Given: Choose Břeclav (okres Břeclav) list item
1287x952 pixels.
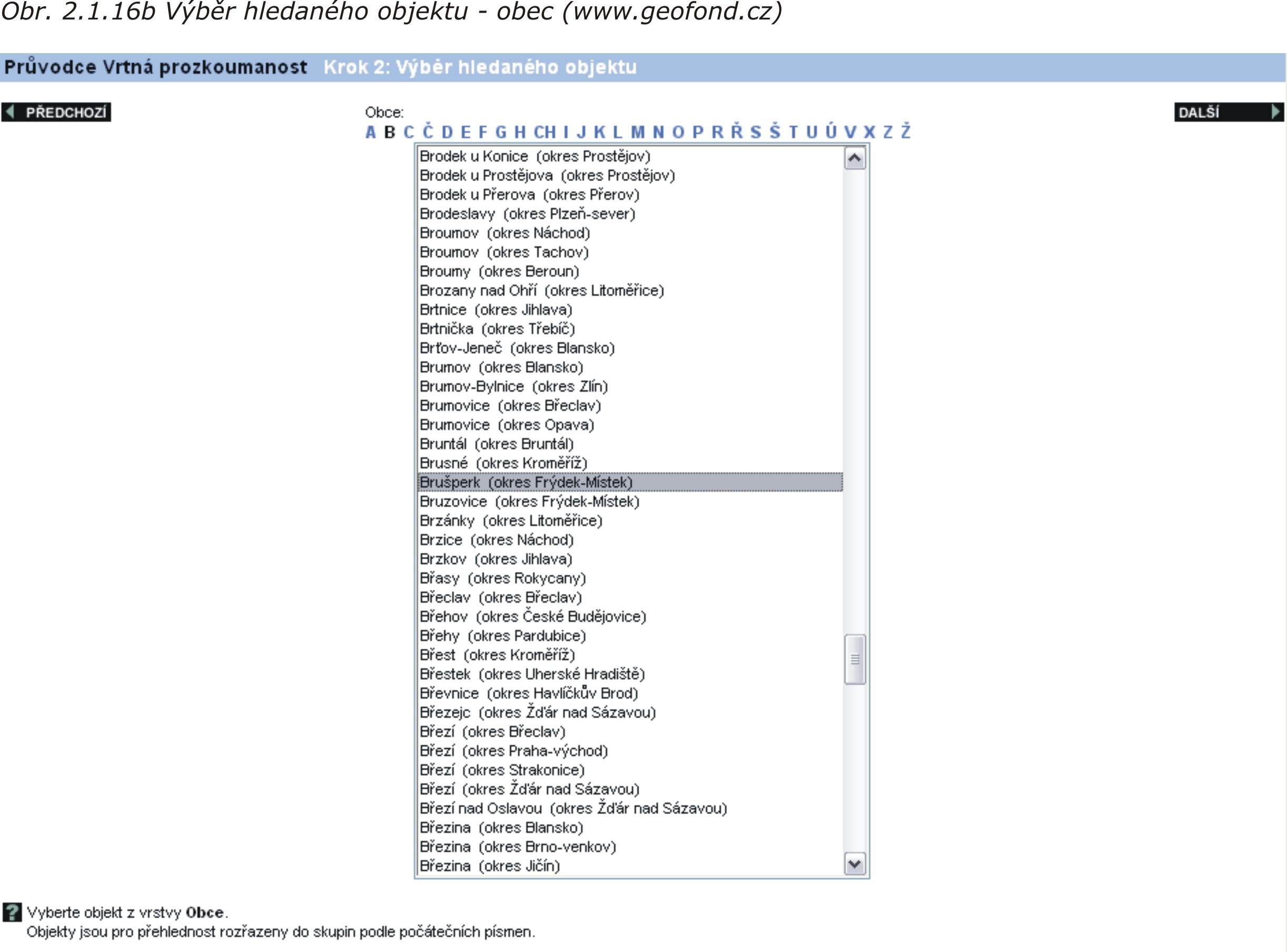Looking at the screenshot, I should (x=500, y=598).
